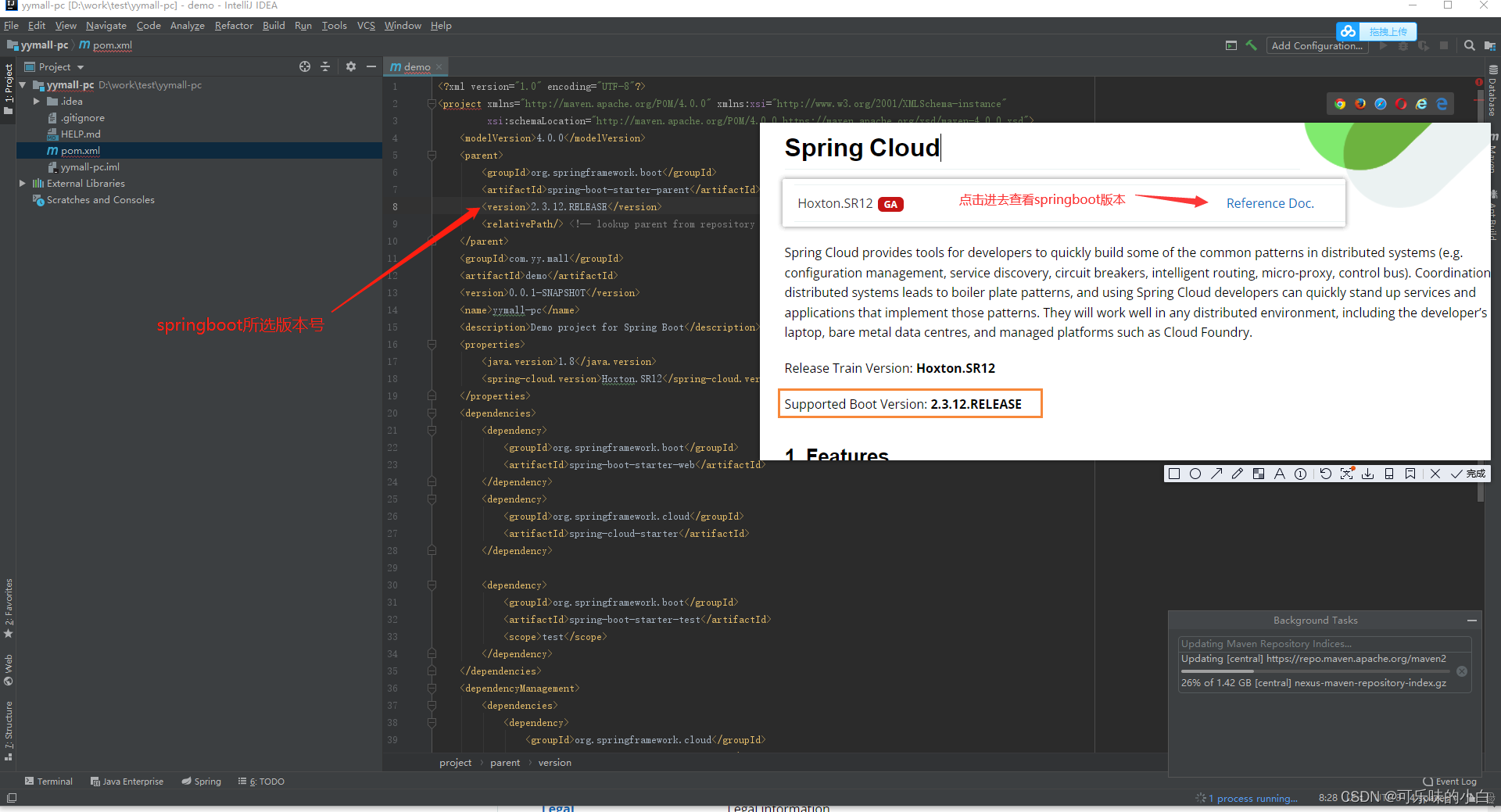Image resolution: width=1501 pixels, height=812 pixels.
Task: Hide the Project panel with minus icon
Action: [371, 66]
